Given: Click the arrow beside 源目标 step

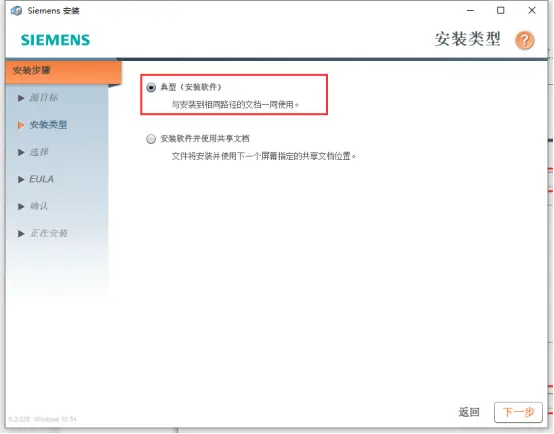Looking at the screenshot, I should click(x=21, y=98).
